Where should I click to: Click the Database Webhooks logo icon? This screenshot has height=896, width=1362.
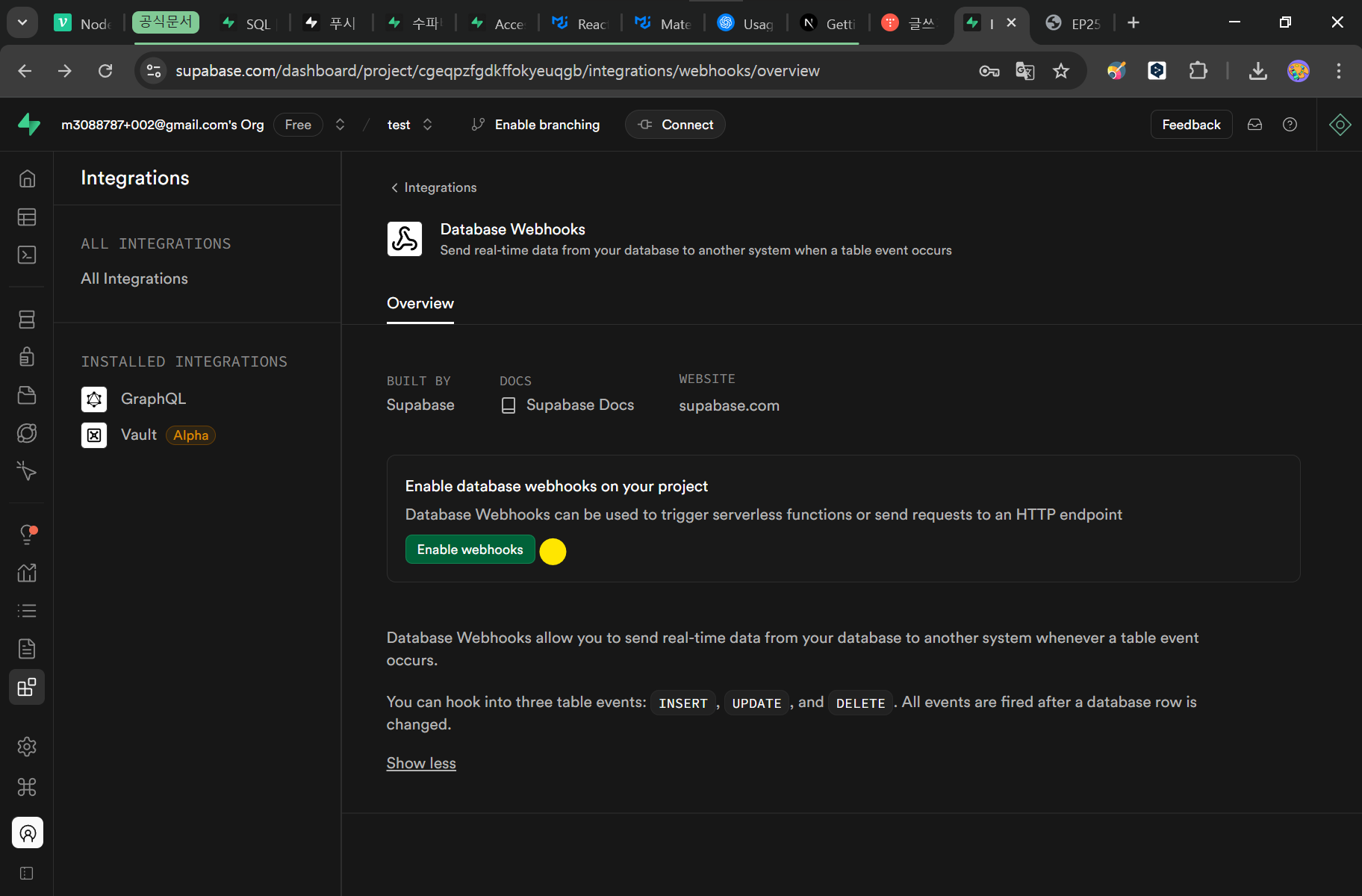point(405,239)
